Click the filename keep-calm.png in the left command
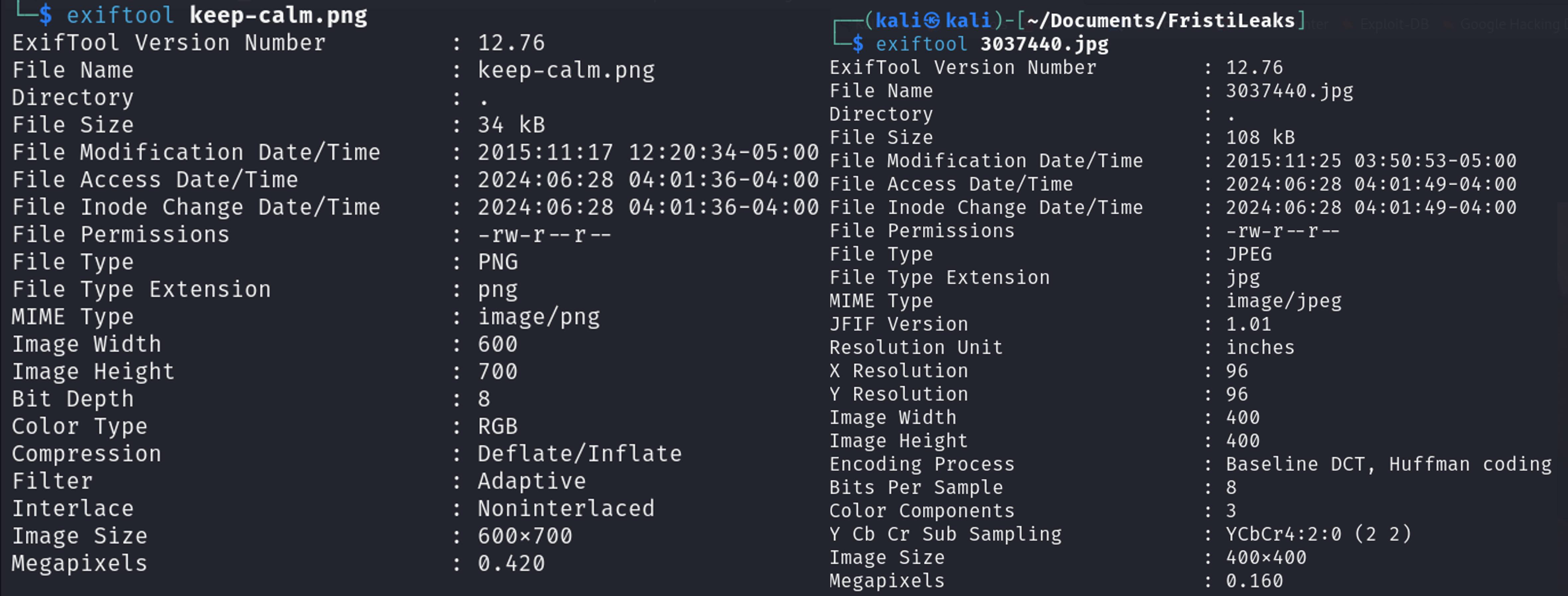The image size is (1568, 596). [279, 15]
